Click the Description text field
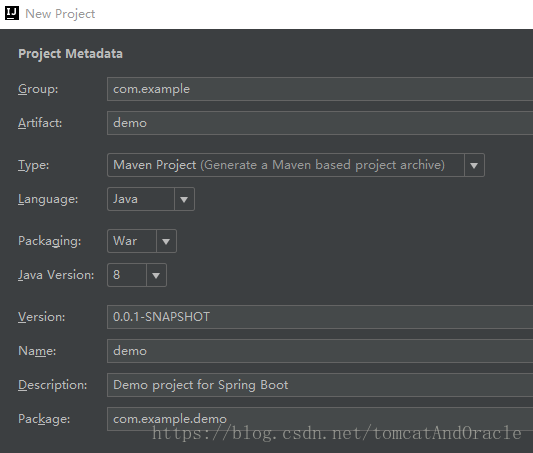This screenshot has height=453, width=533. coord(320,385)
